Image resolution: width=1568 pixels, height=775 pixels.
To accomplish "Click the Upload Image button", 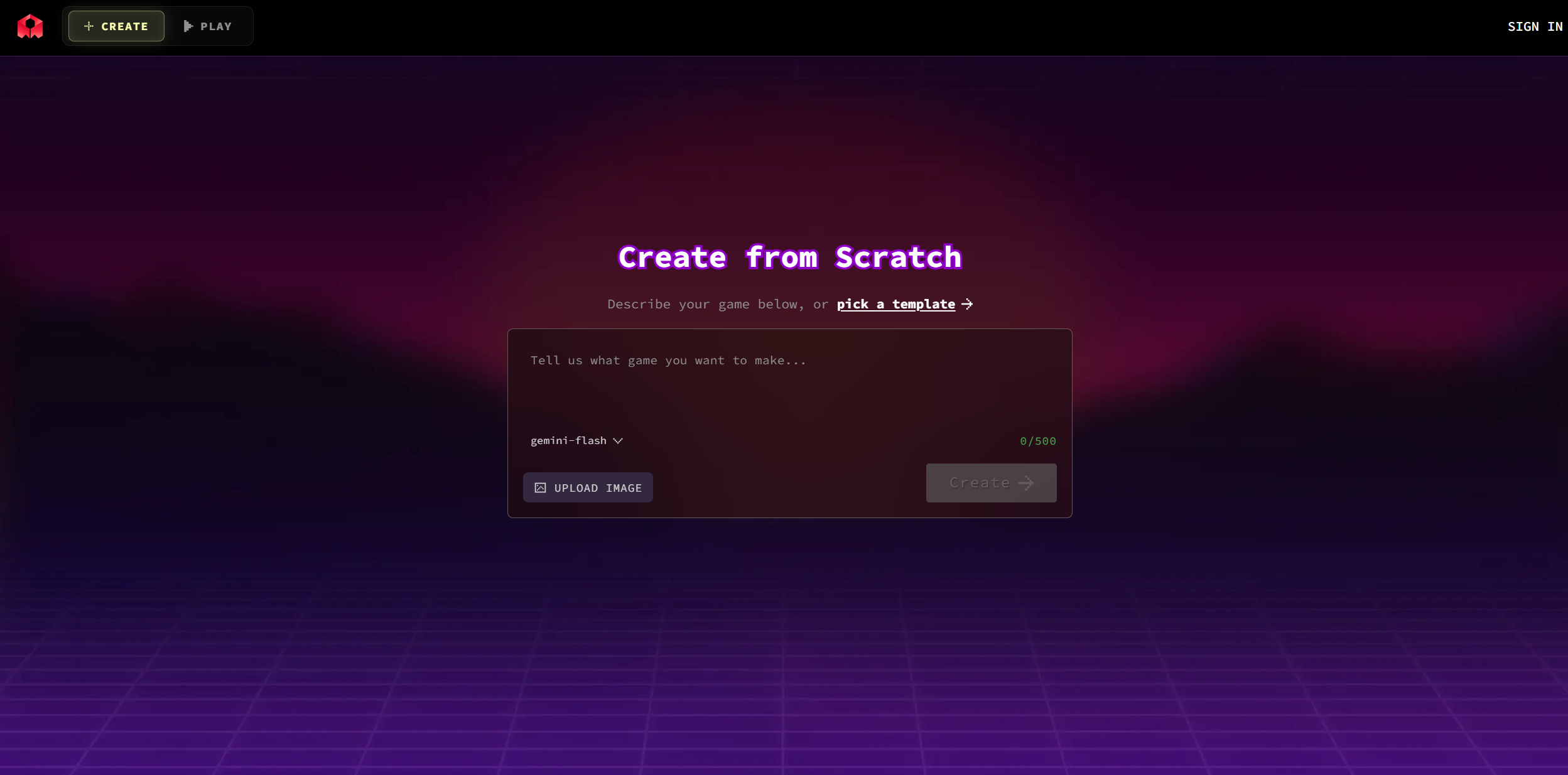I will point(588,487).
